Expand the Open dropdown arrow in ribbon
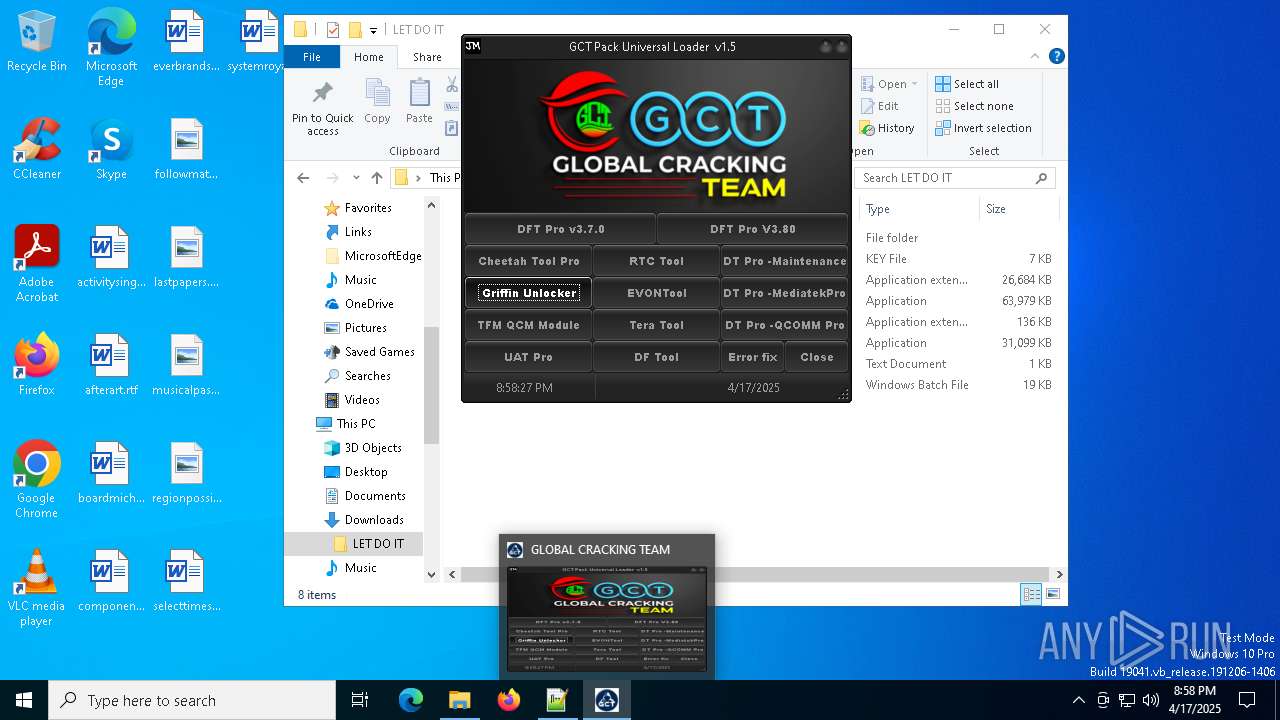The image size is (1280, 720). [914, 84]
